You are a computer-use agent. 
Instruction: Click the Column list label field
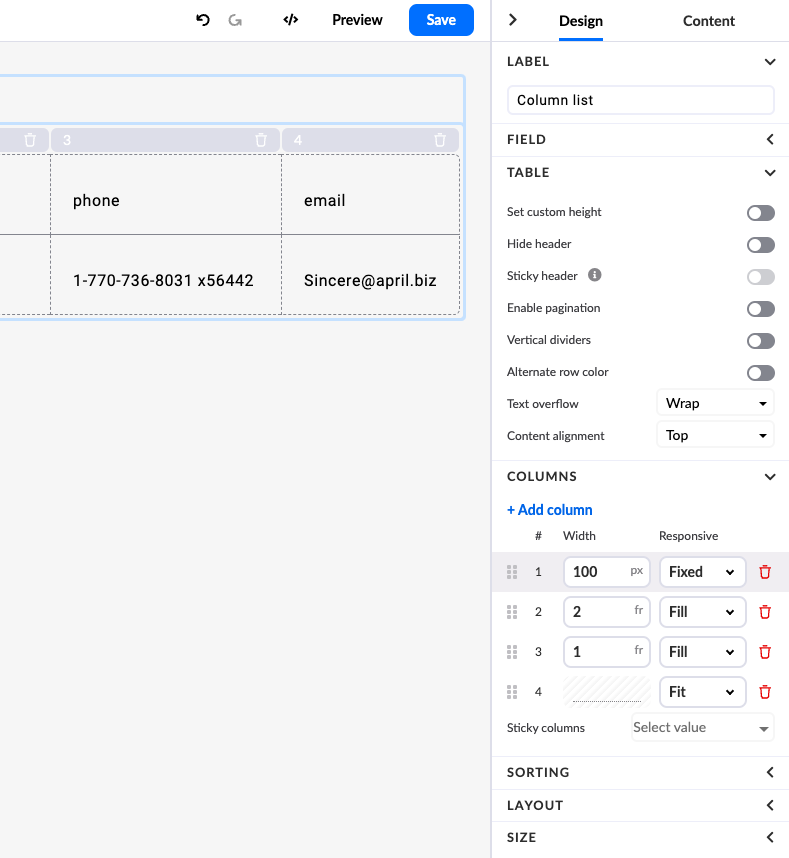pyautogui.click(x=641, y=100)
